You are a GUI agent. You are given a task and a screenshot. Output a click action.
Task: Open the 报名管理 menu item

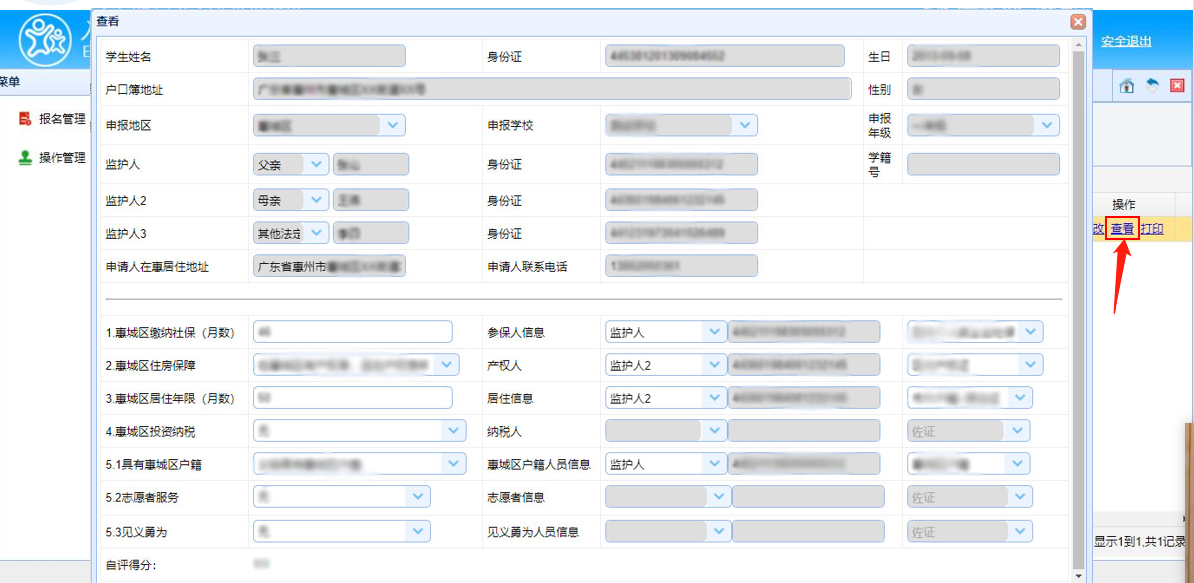(x=62, y=119)
